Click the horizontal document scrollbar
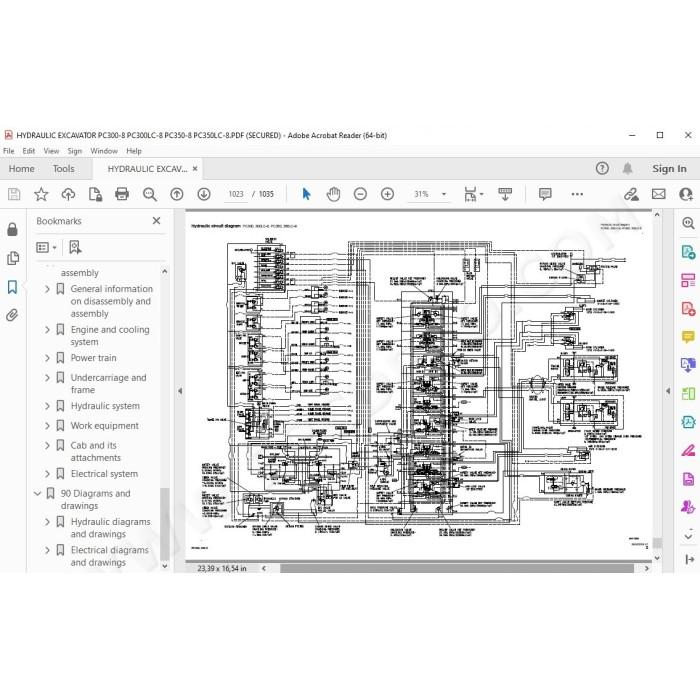The image size is (700, 700). point(456,568)
